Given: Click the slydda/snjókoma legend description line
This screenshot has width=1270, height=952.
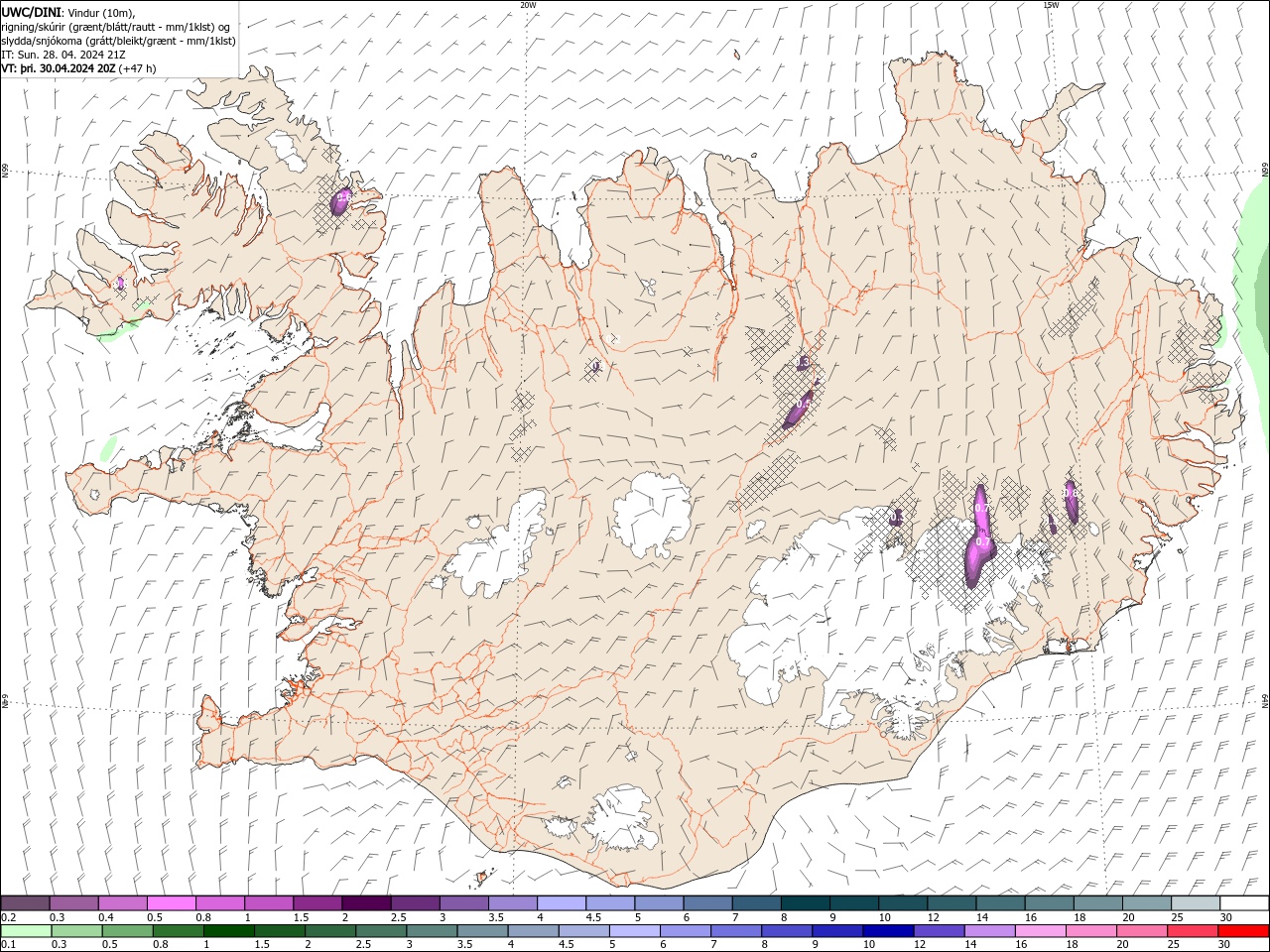Looking at the screenshot, I should (119, 41).
